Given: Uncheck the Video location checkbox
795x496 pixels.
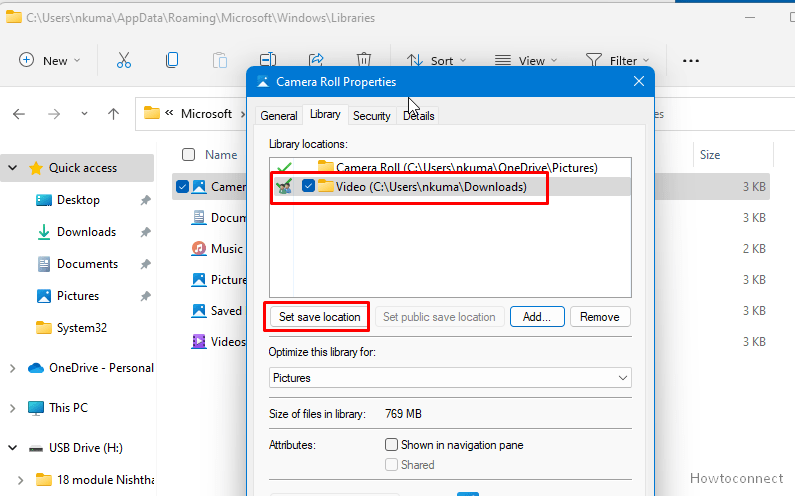Looking at the screenshot, I should pyautogui.click(x=308, y=186).
